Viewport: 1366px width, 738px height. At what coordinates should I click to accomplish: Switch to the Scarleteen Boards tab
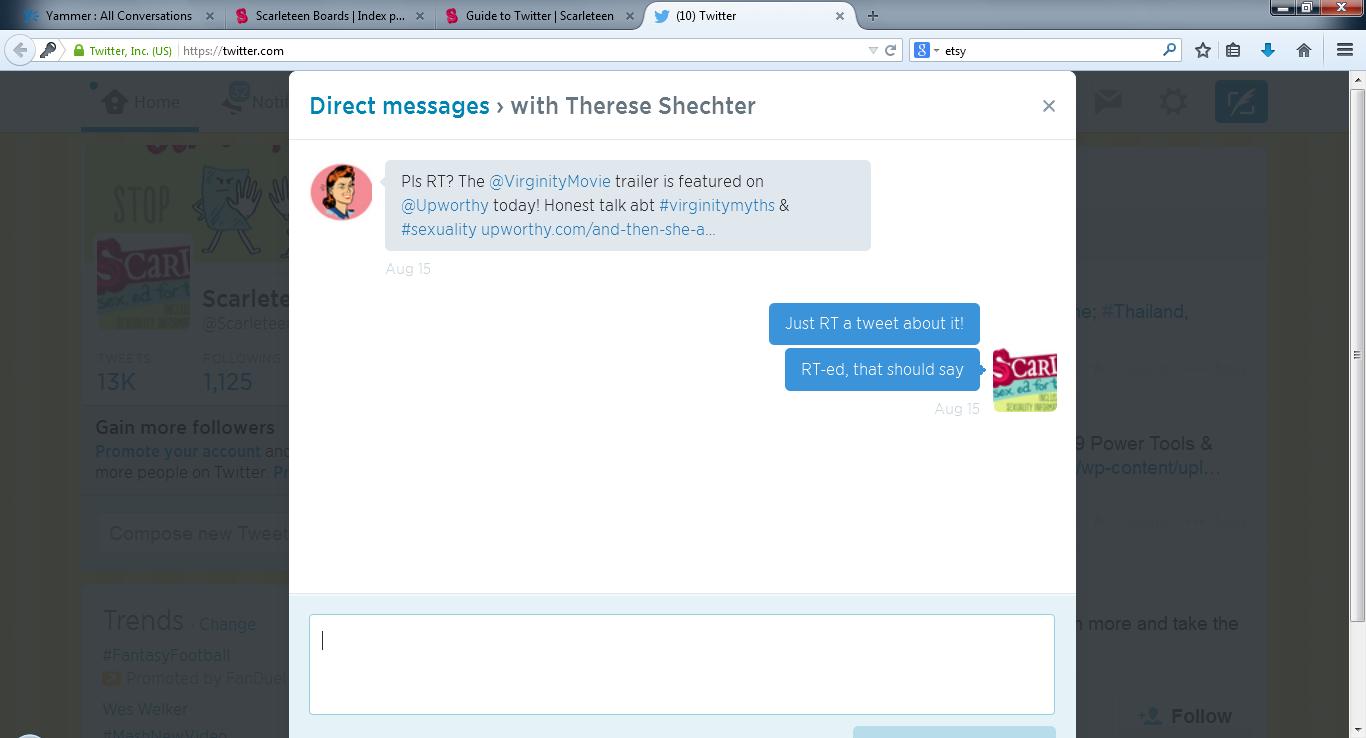coord(330,16)
